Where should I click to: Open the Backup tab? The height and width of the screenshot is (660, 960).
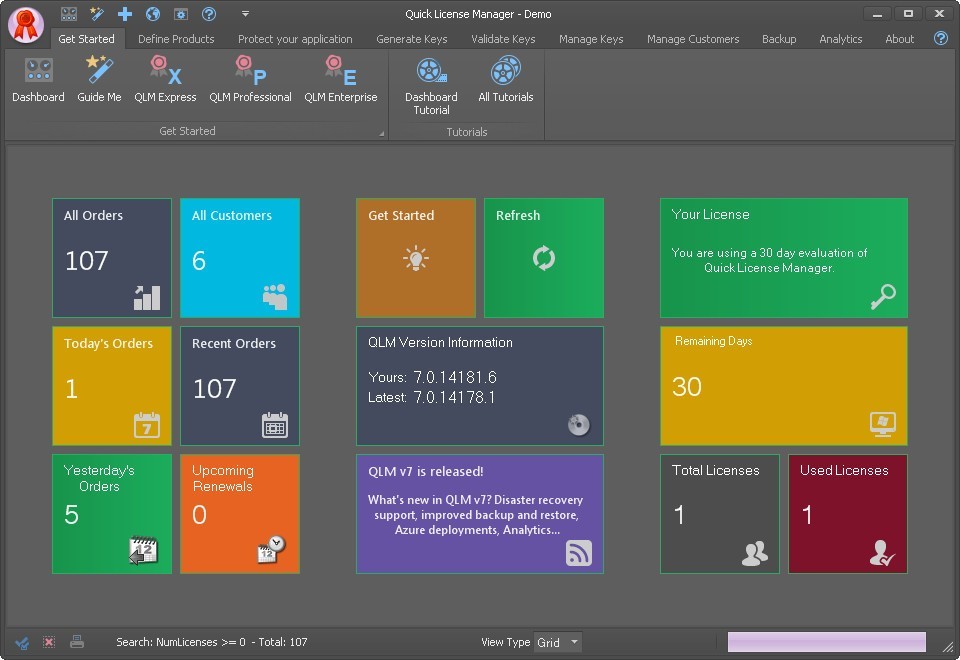coord(779,39)
